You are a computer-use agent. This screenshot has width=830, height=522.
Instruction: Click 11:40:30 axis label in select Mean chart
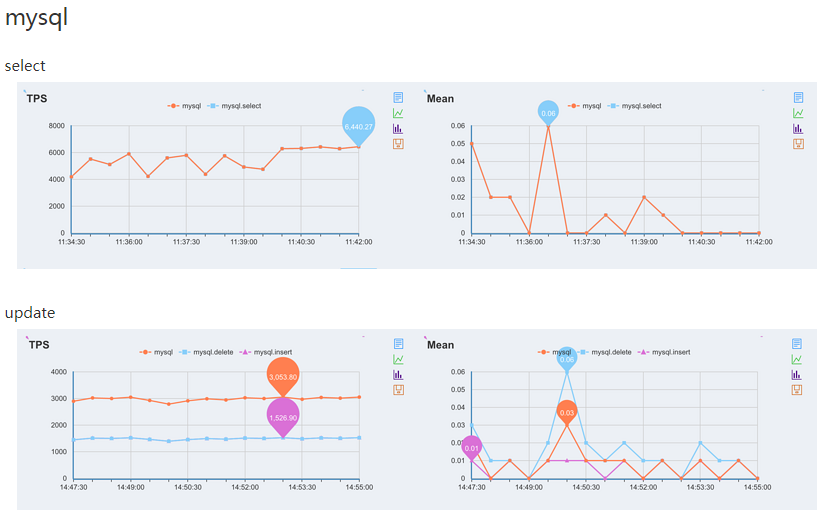click(x=701, y=242)
